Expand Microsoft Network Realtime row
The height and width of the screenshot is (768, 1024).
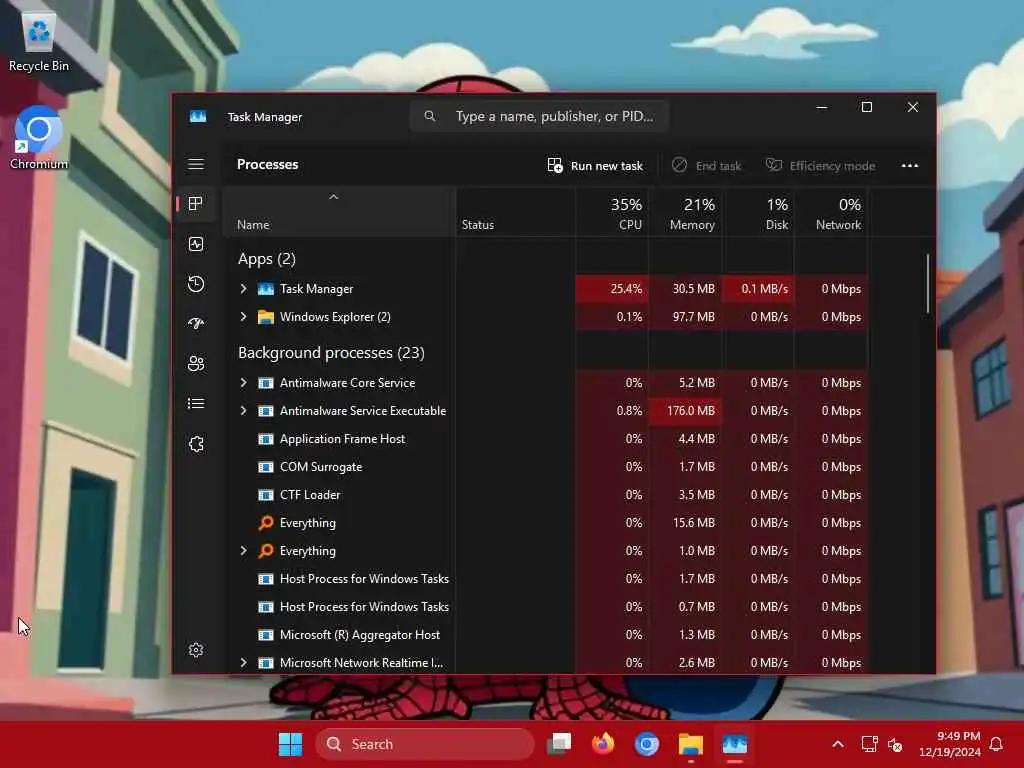pos(244,663)
